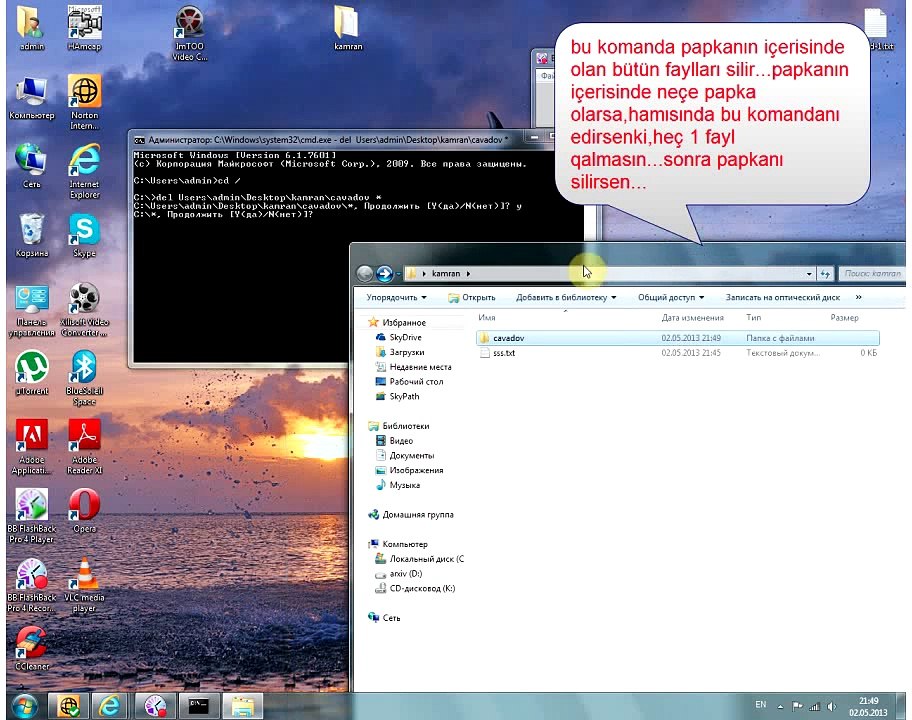Launch Adobe Reader XI shortcut
This screenshot has height=720, width=912.
[84, 447]
